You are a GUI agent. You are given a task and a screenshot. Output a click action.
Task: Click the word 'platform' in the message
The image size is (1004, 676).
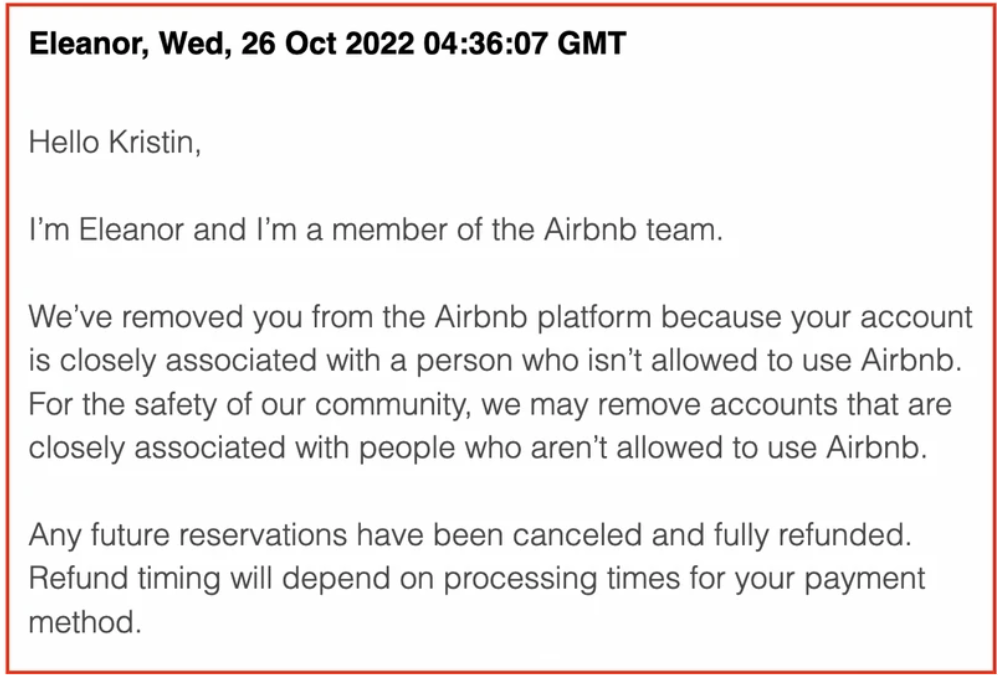click(x=594, y=317)
